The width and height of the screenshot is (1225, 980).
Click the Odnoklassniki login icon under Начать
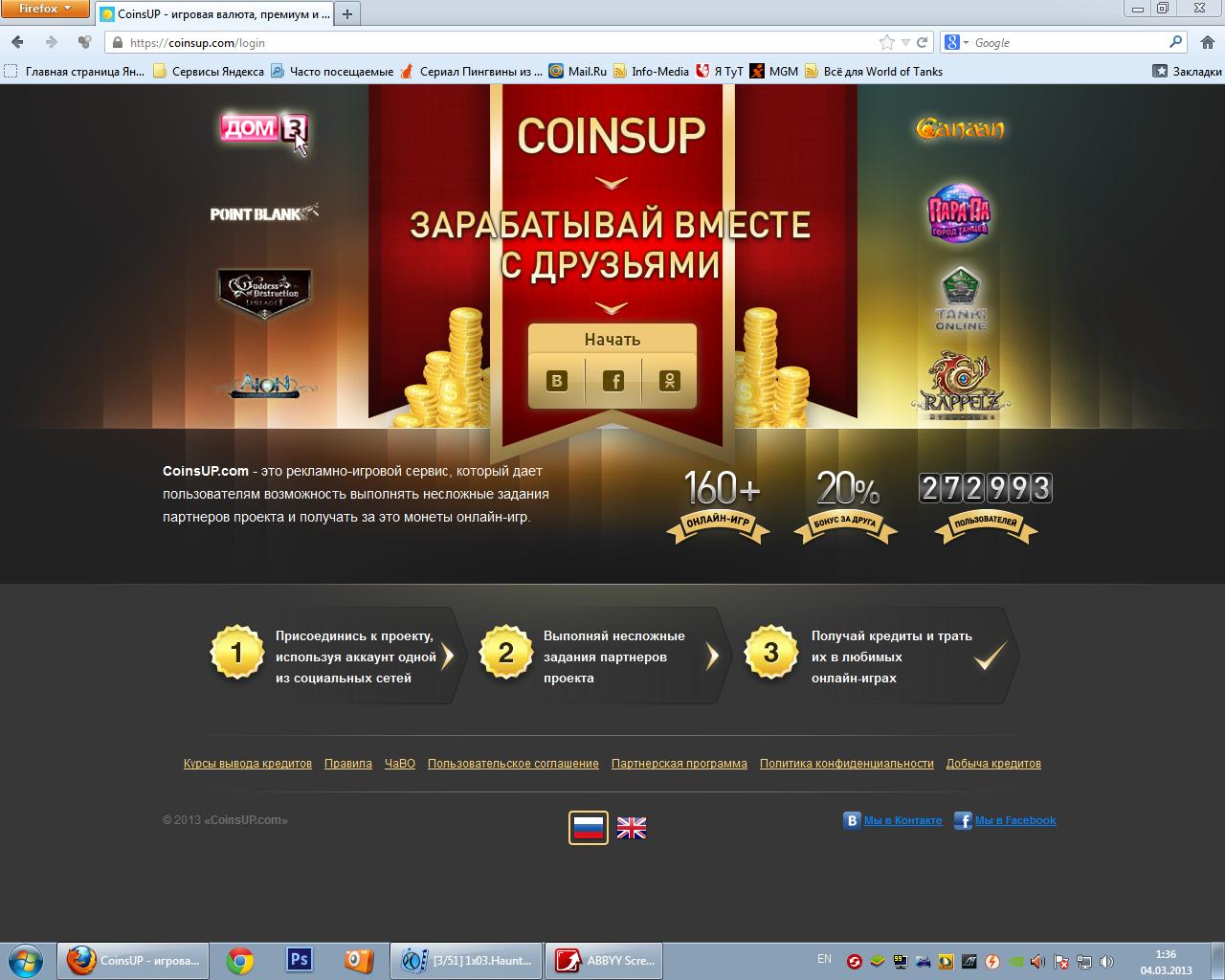tap(669, 381)
